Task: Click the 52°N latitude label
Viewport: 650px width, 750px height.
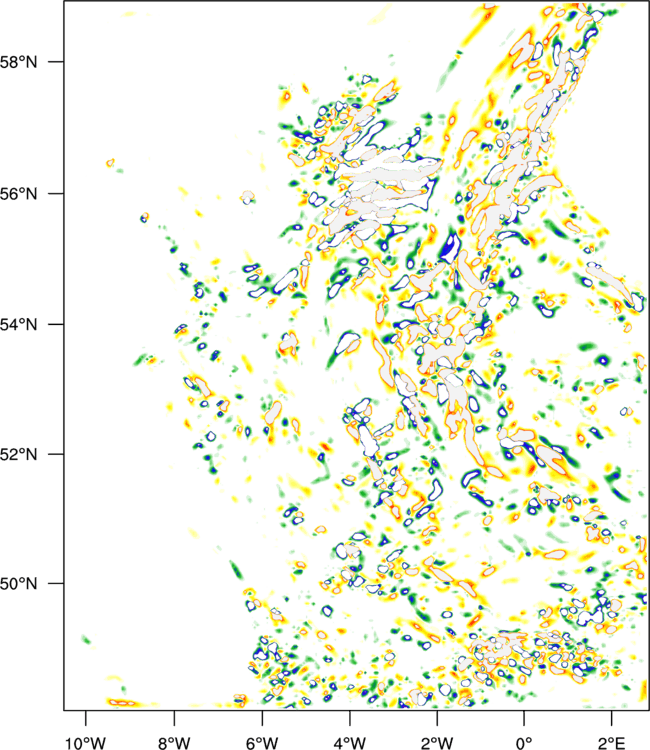Action: click(x=18, y=454)
